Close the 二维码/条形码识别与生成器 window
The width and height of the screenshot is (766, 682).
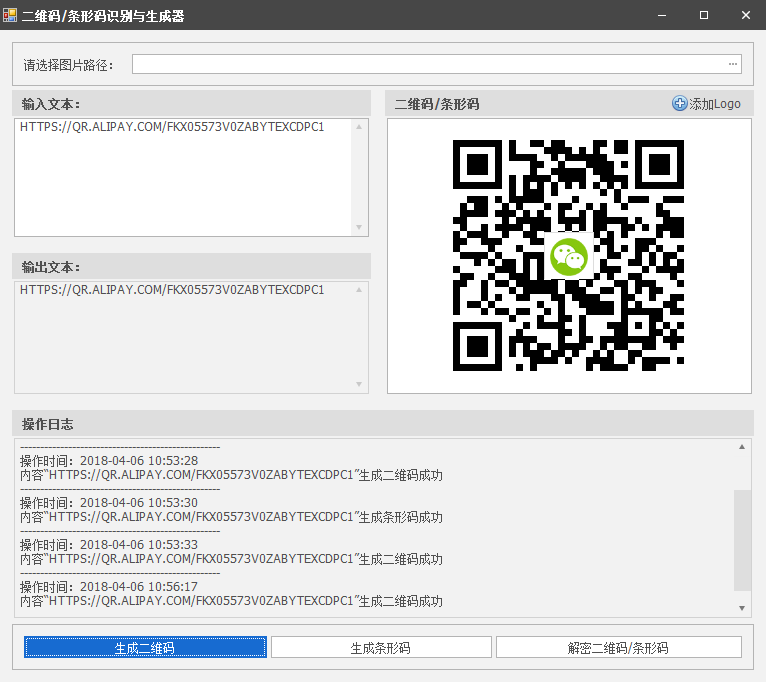(x=745, y=15)
